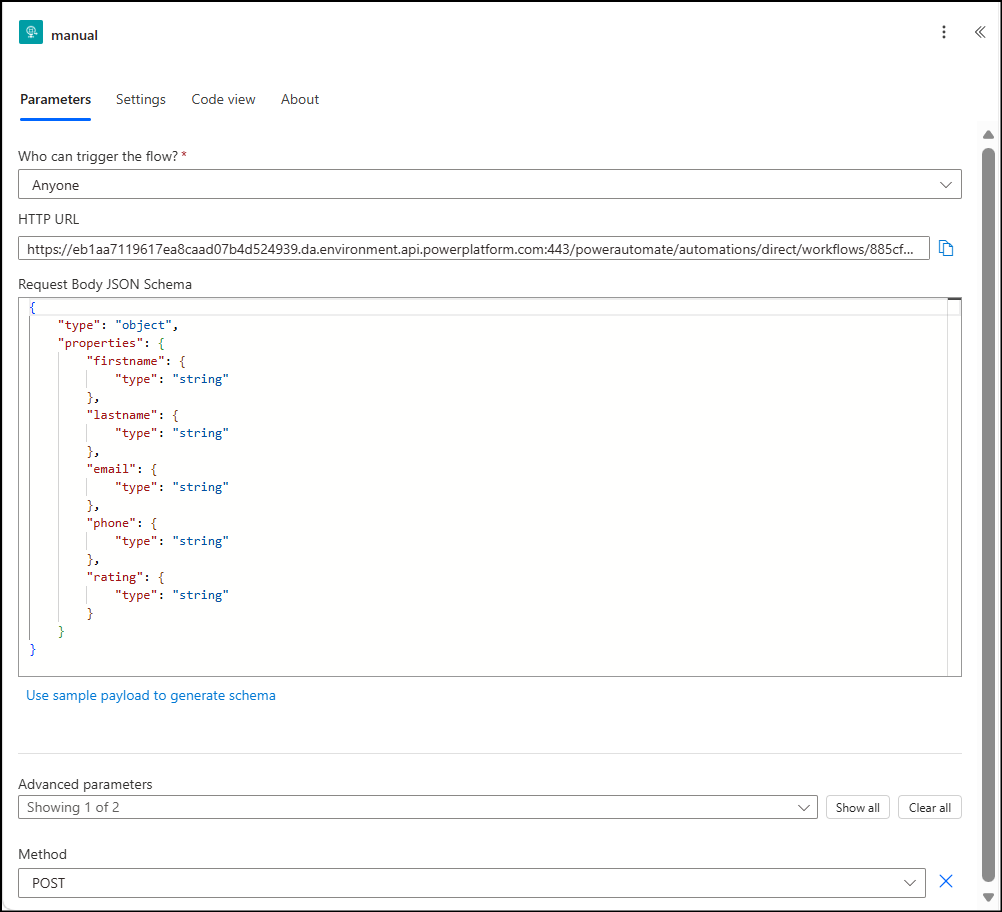
Task: Copy the HTTP URL to clipboard
Action: (946, 248)
